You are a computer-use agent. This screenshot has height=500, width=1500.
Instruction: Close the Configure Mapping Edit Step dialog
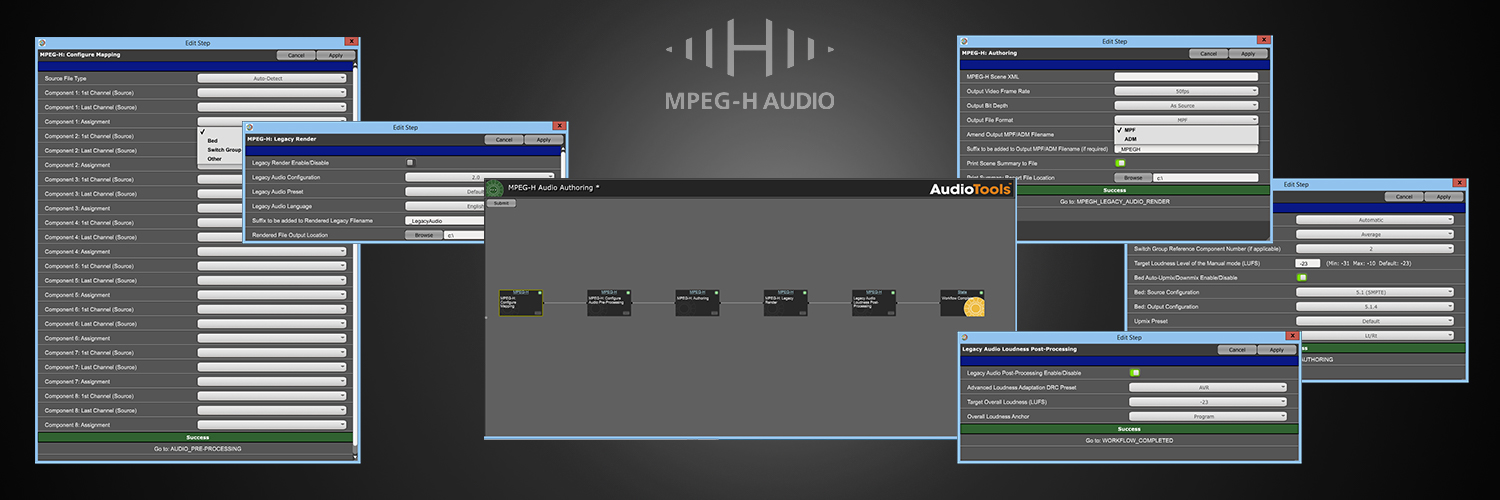pyautogui.click(x=351, y=42)
